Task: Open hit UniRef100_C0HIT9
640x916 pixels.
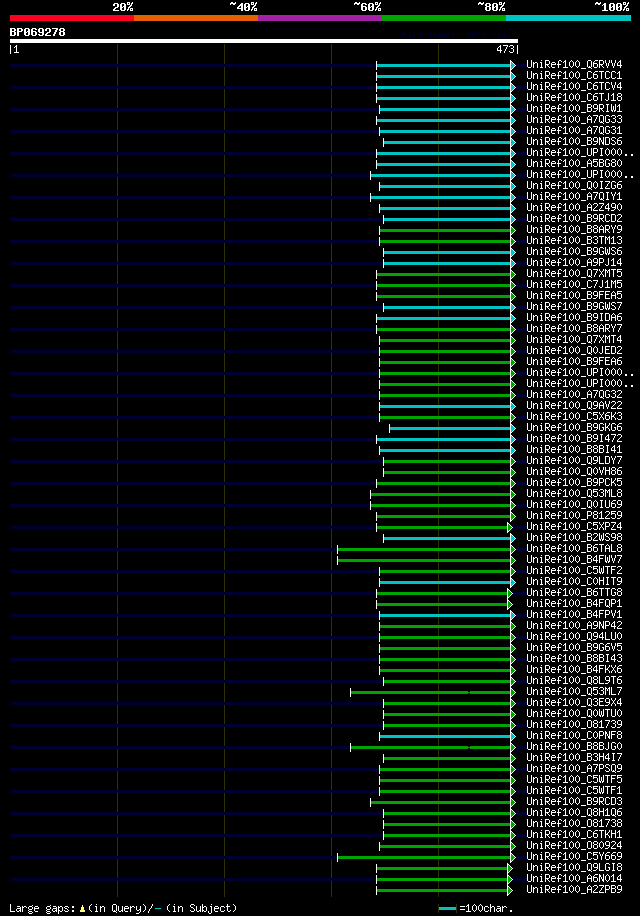Action: click(574, 581)
